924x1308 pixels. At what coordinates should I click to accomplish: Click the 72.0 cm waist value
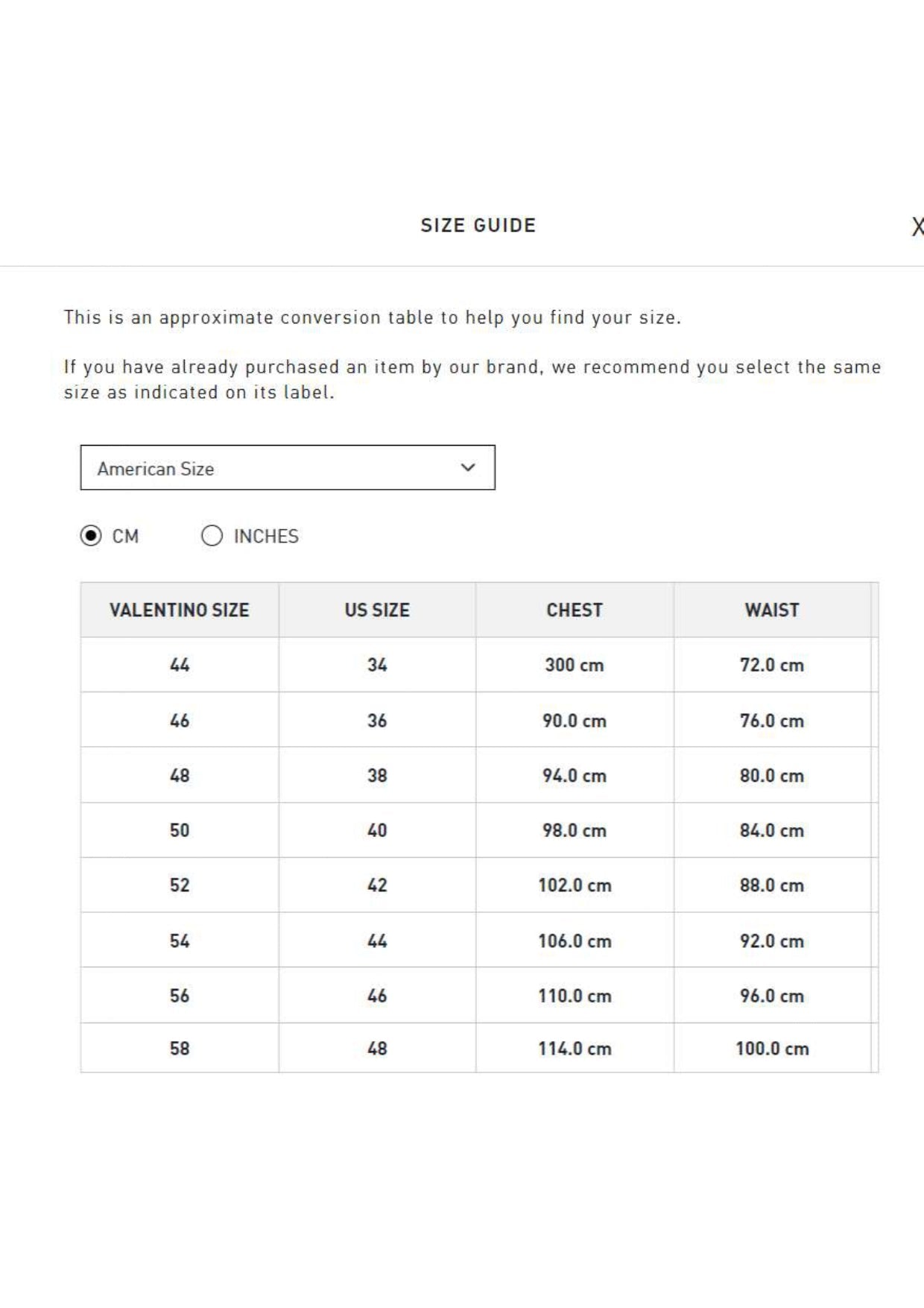[772, 665]
